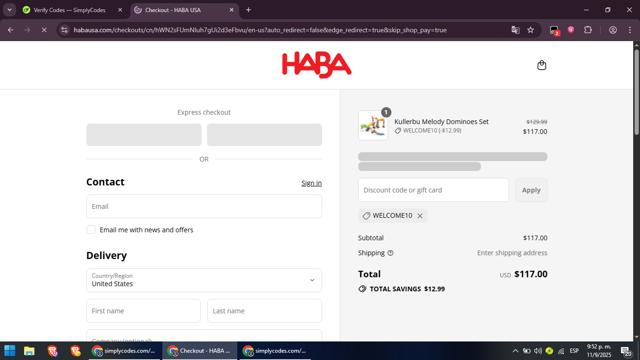Image resolution: width=640 pixels, height=360 pixels.
Task: Click the Apply discount button
Action: click(531, 190)
